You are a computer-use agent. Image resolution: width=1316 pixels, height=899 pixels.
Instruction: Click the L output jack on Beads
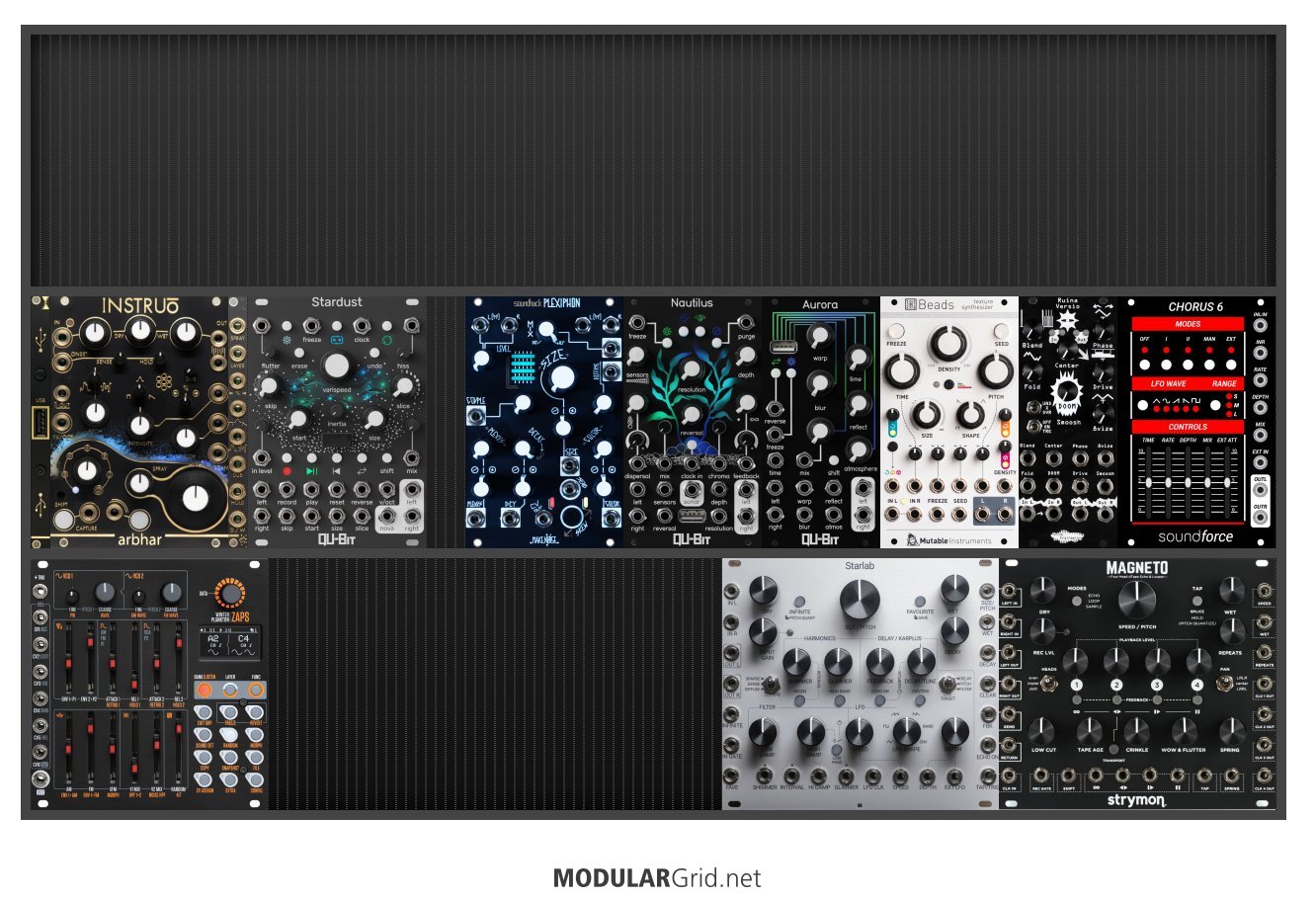coord(984,514)
